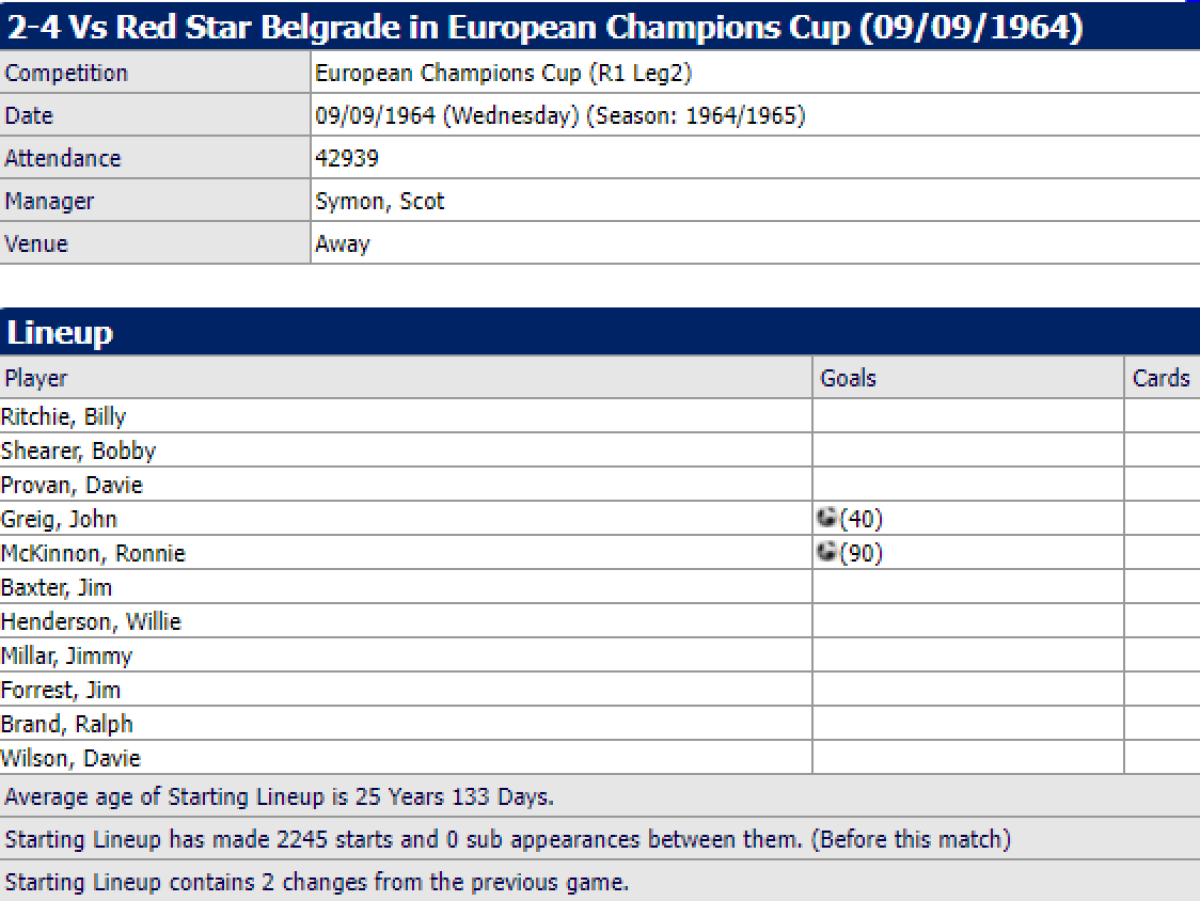Open Forrest, Jim player entry

pos(61,689)
